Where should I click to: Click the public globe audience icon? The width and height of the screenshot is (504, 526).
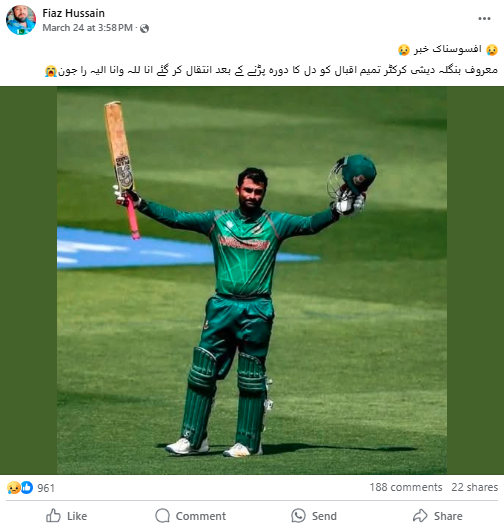[x=144, y=29]
